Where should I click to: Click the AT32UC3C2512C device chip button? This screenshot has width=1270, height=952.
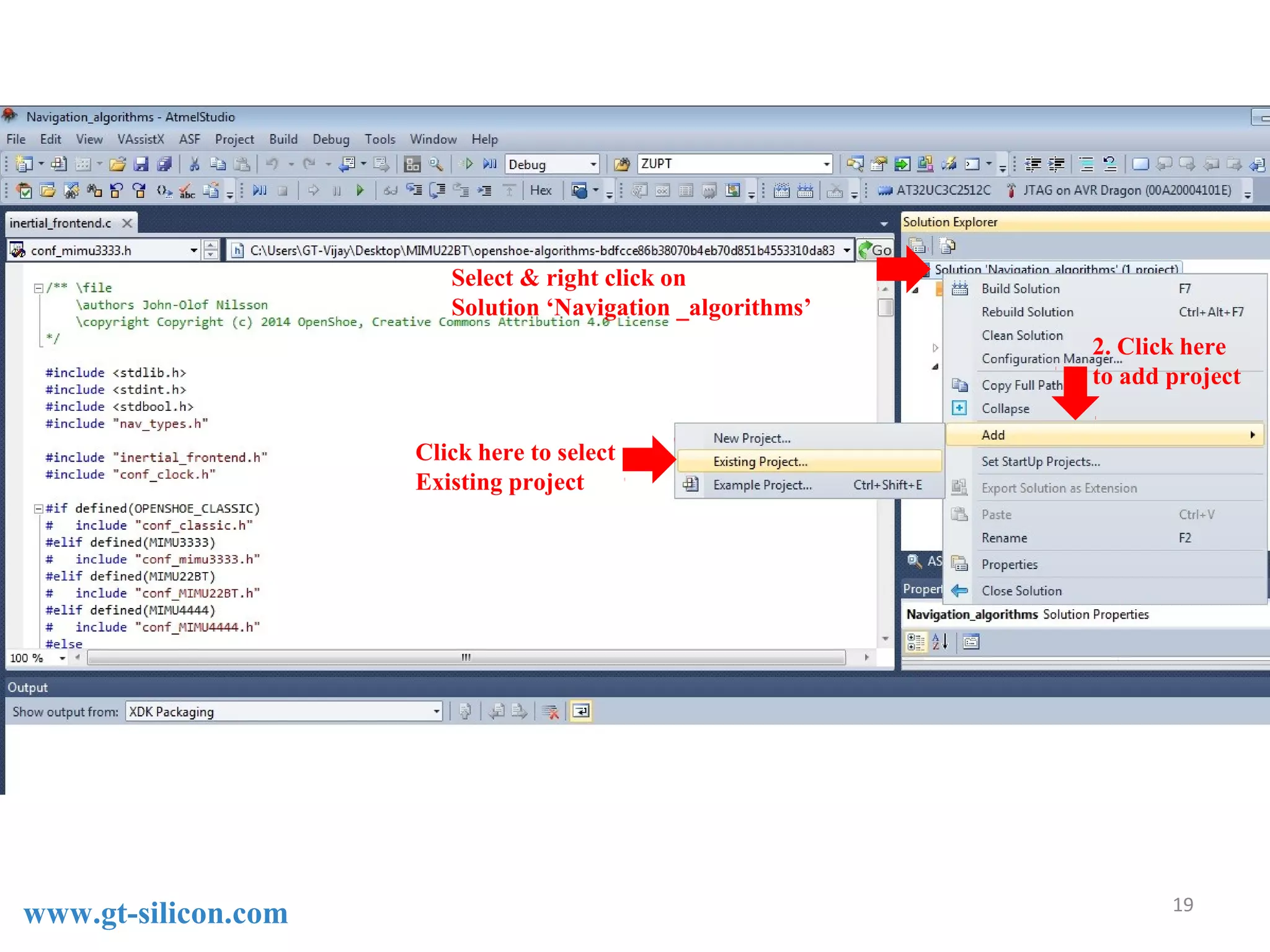(934, 190)
